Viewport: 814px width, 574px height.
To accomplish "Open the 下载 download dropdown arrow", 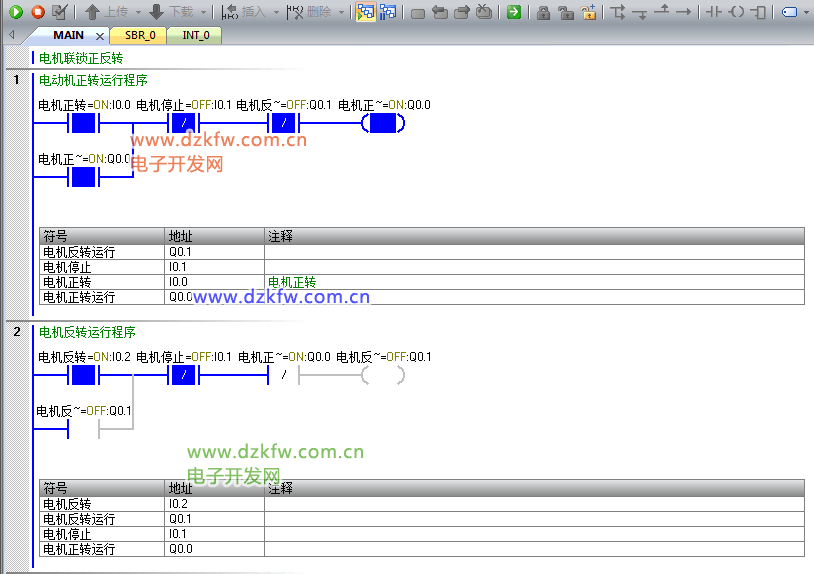I will [204, 12].
